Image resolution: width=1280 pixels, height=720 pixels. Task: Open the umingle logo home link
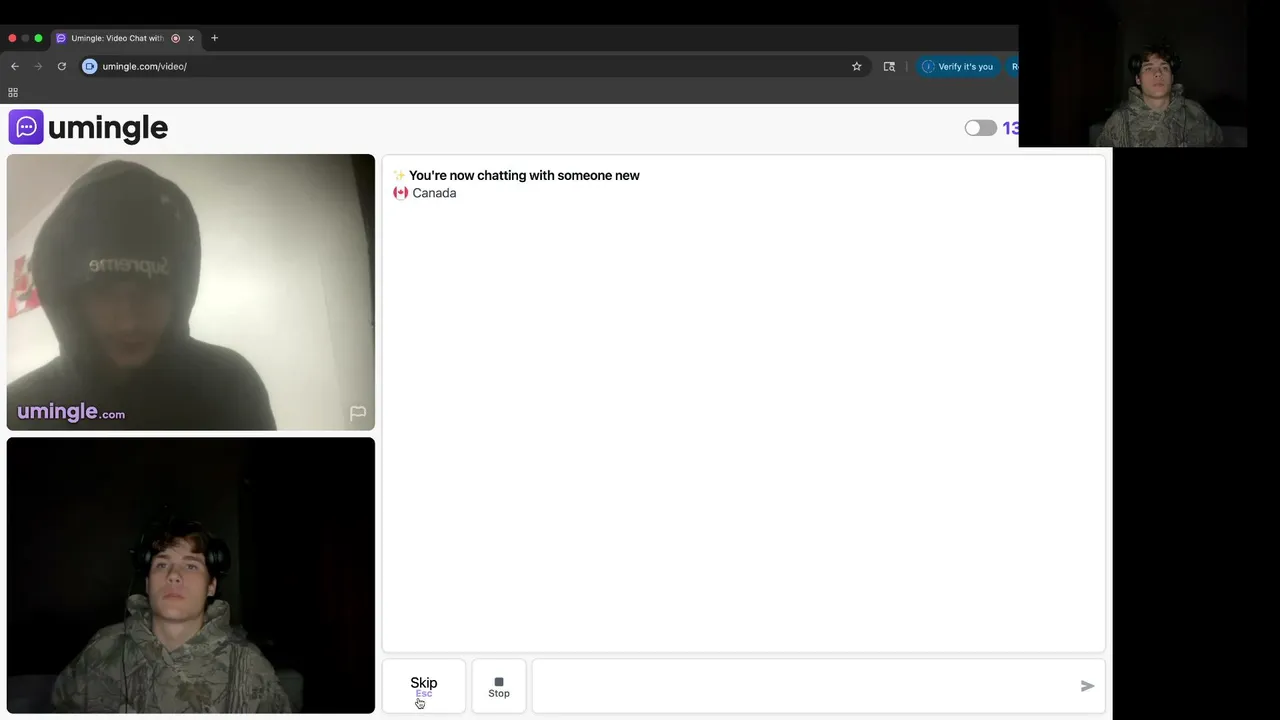click(x=88, y=127)
